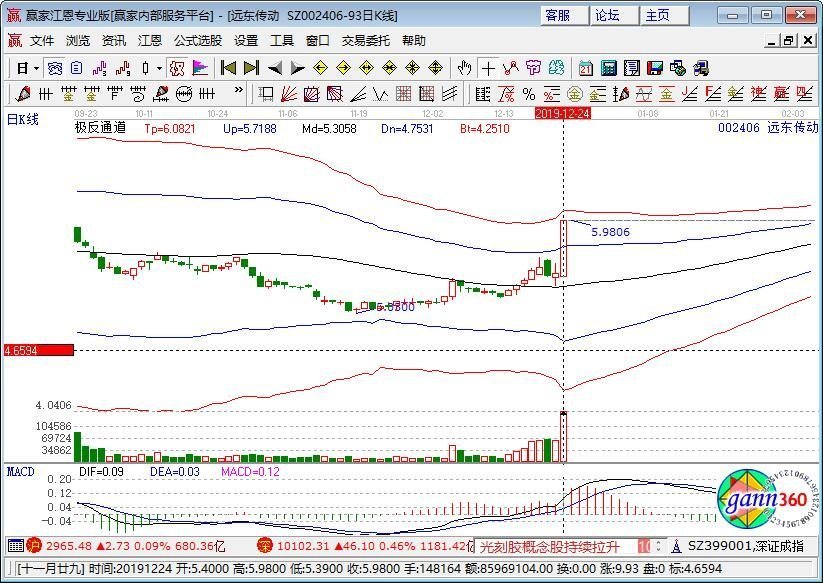Click the 光刻胶概念股持续拉升 news ticker
The width and height of the screenshot is (823, 583).
(x=549, y=547)
